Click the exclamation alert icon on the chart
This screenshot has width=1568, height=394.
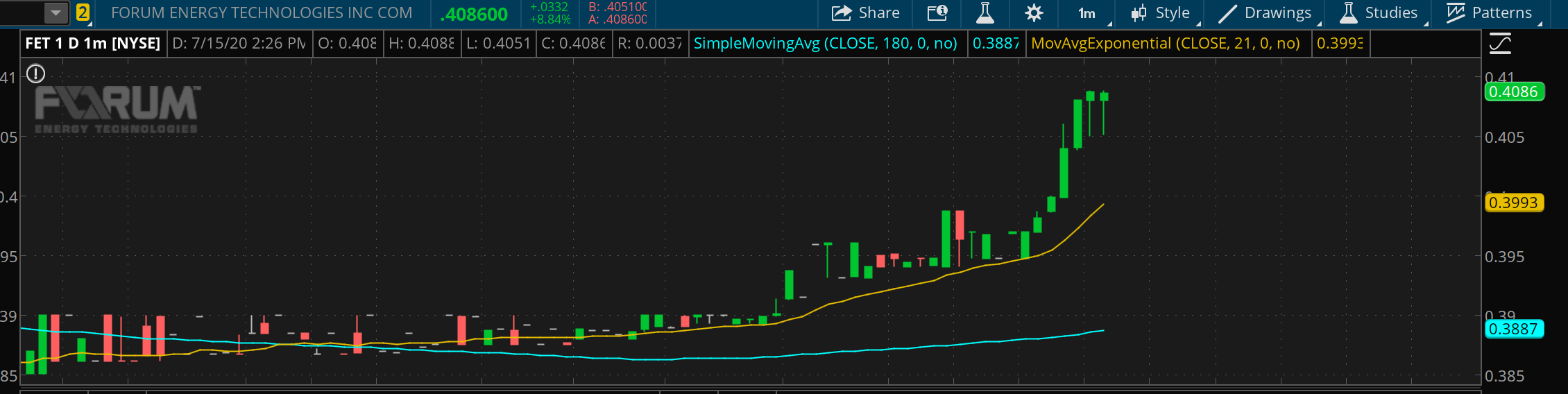36,74
